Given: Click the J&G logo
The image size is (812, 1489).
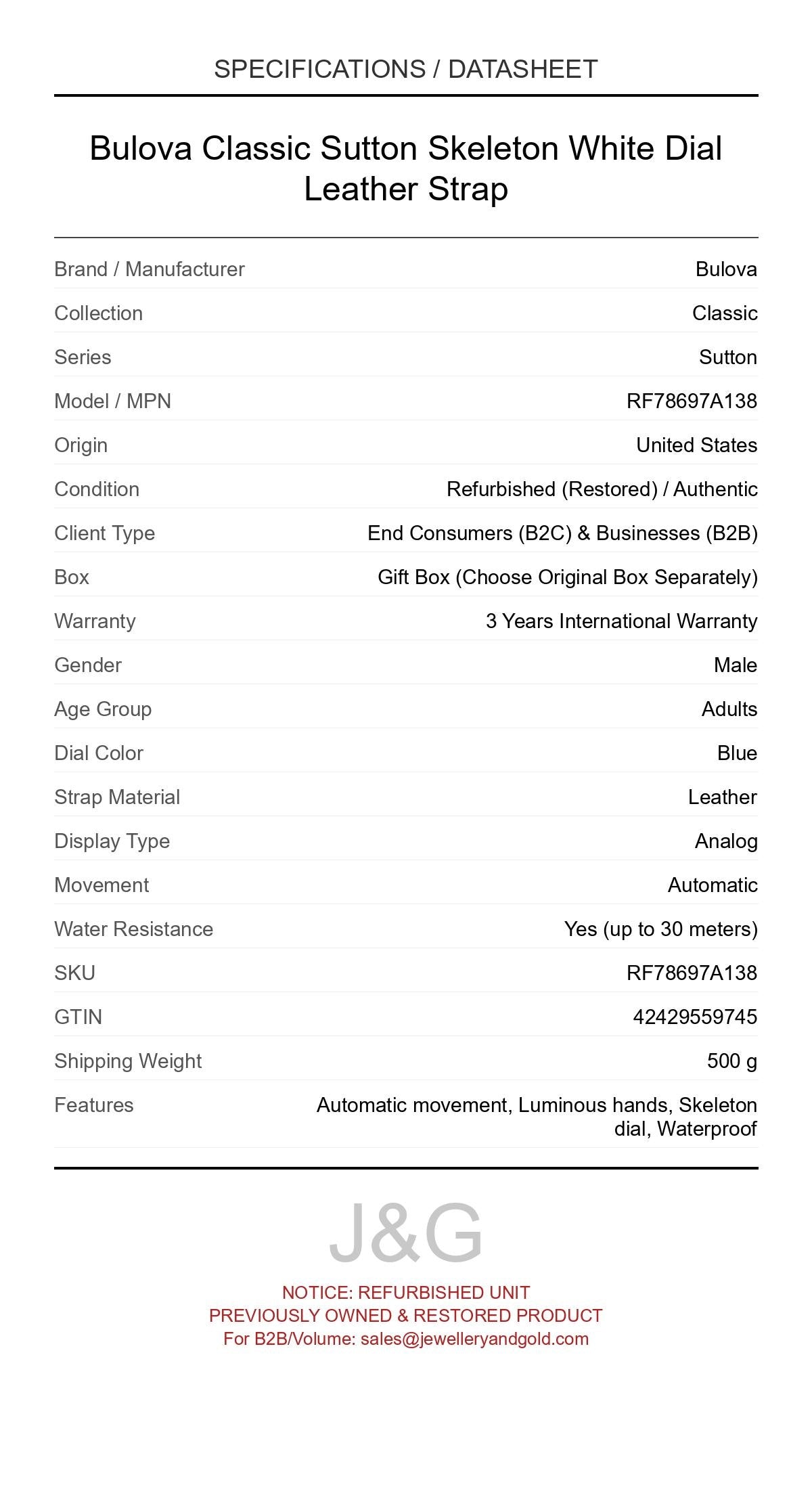Looking at the screenshot, I should point(406,1233).
